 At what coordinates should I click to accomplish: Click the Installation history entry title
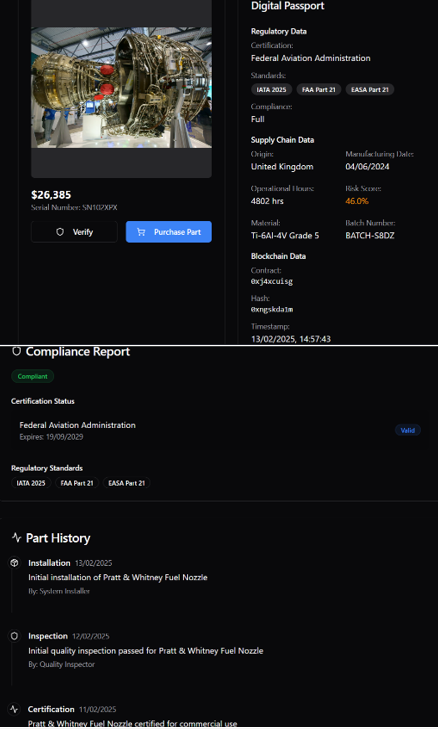point(49,563)
